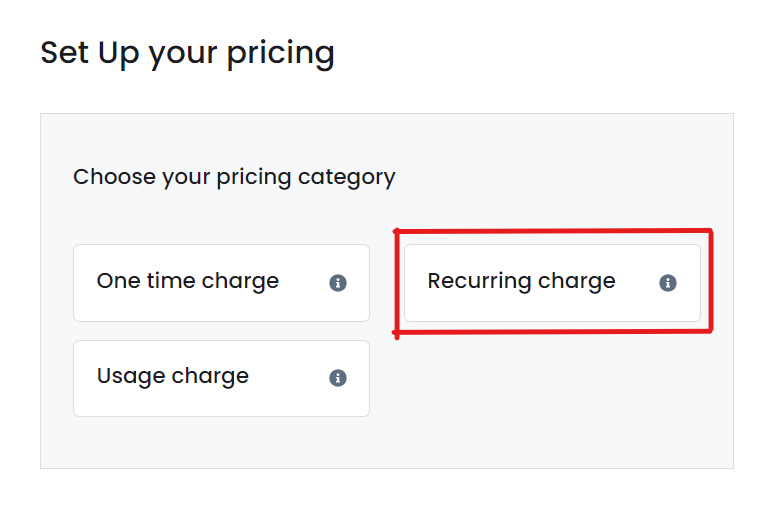Click the word 'charge' in the Recurring card
This screenshot has width=780, height=508.
(577, 283)
